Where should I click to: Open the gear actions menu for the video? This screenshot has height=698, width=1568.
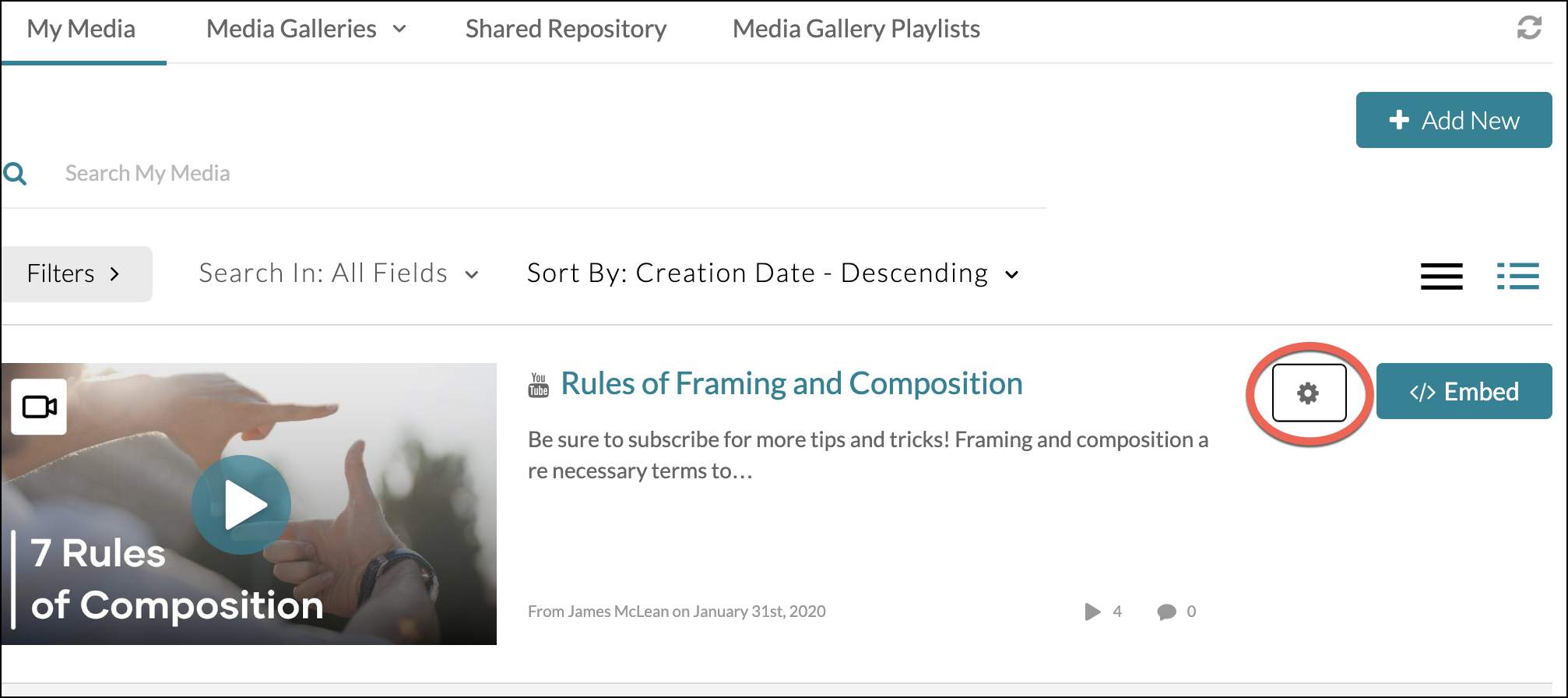point(1309,393)
